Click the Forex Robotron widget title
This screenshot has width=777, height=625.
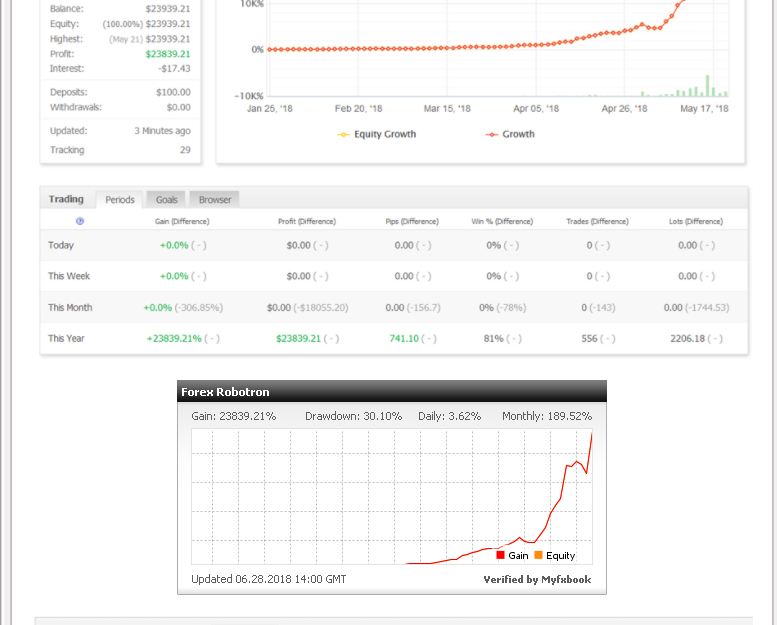225,392
